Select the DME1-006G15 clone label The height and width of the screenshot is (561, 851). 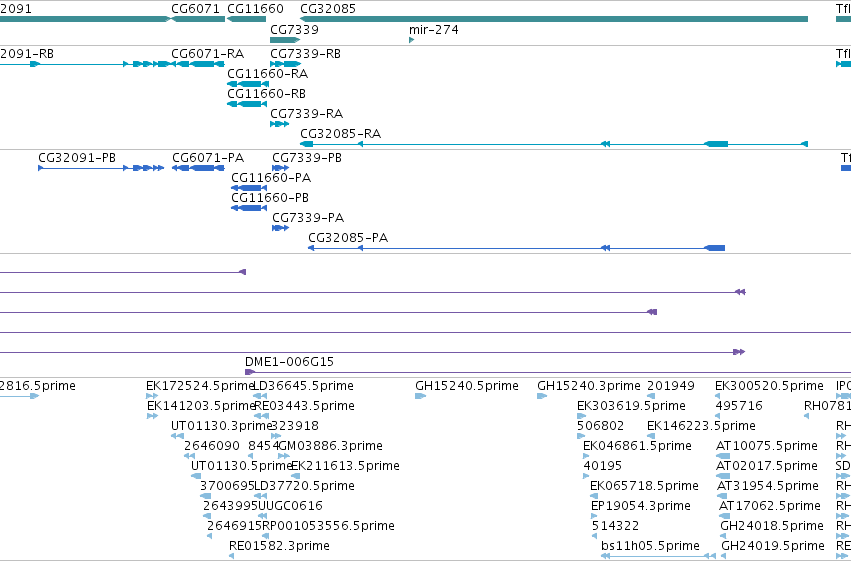pos(289,362)
